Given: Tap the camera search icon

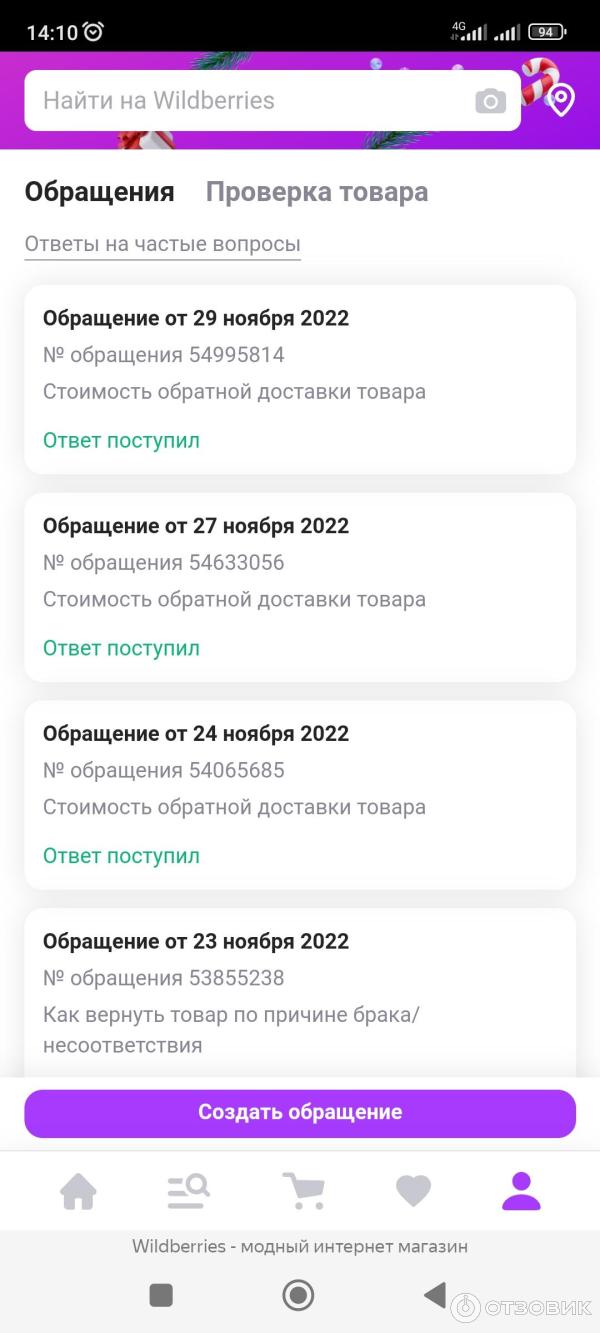Looking at the screenshot, I should pyautogui.click(x=490, y=101).
